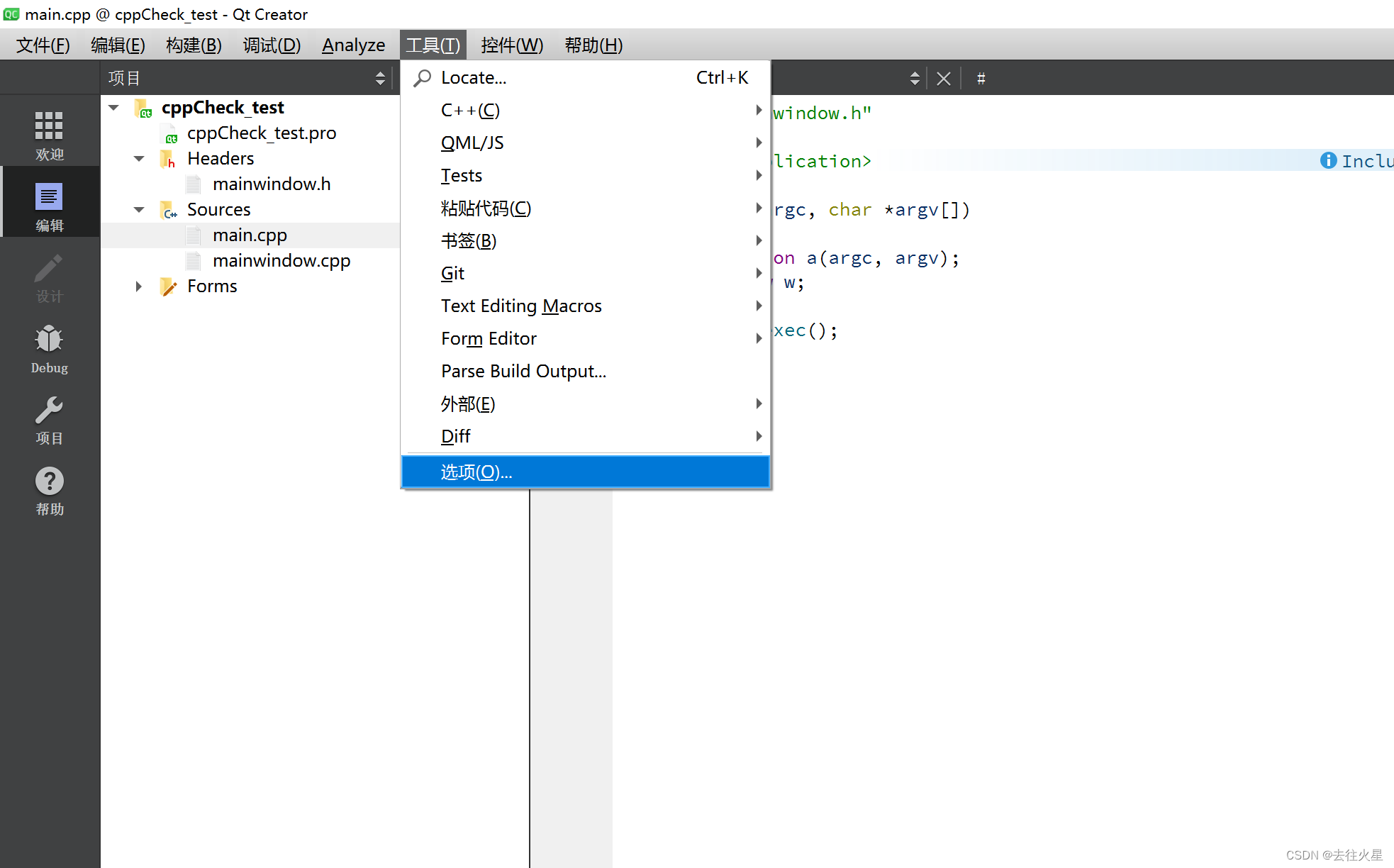Select main.cpp in the project tree

(250, 235)
